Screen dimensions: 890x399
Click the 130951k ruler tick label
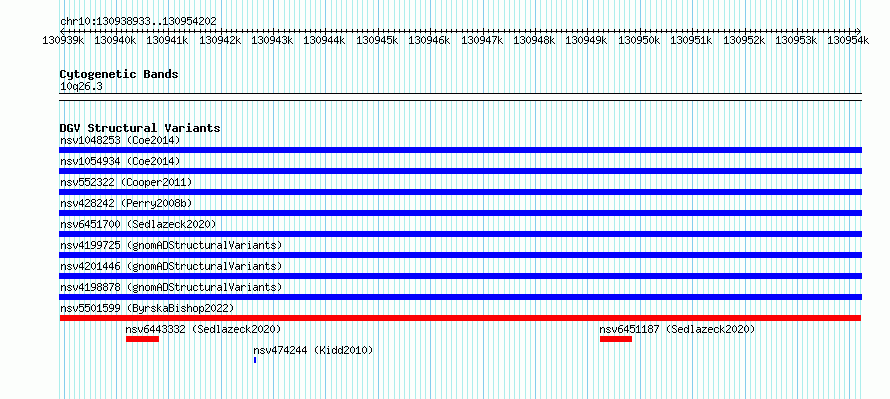(x=691, y=40)
